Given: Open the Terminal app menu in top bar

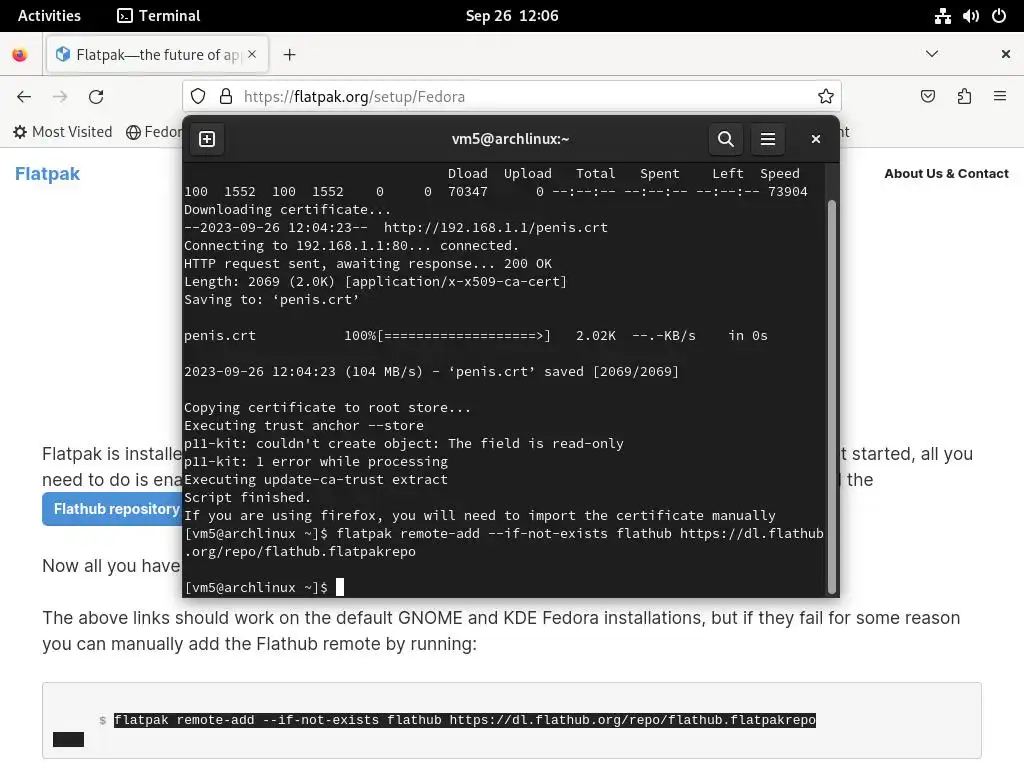Looking at the screenshot, I should pyautogui.click(x=159, y=16).
